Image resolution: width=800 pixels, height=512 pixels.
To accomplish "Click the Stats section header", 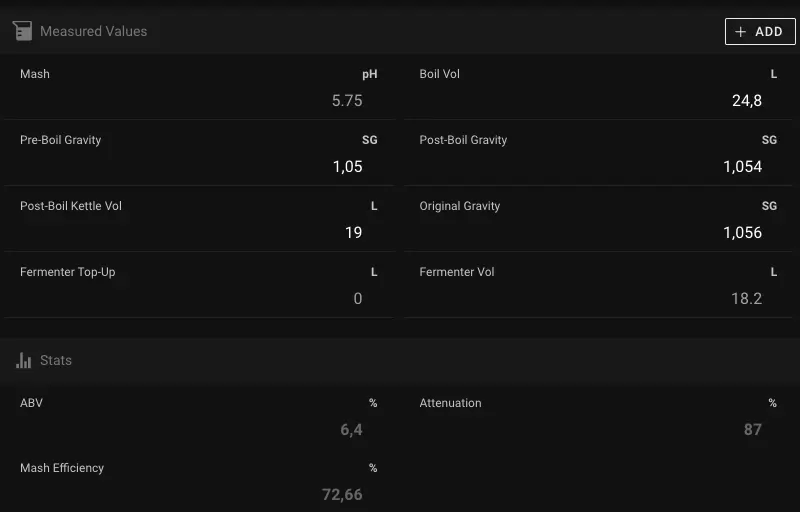I will click(x=56, y=360).
